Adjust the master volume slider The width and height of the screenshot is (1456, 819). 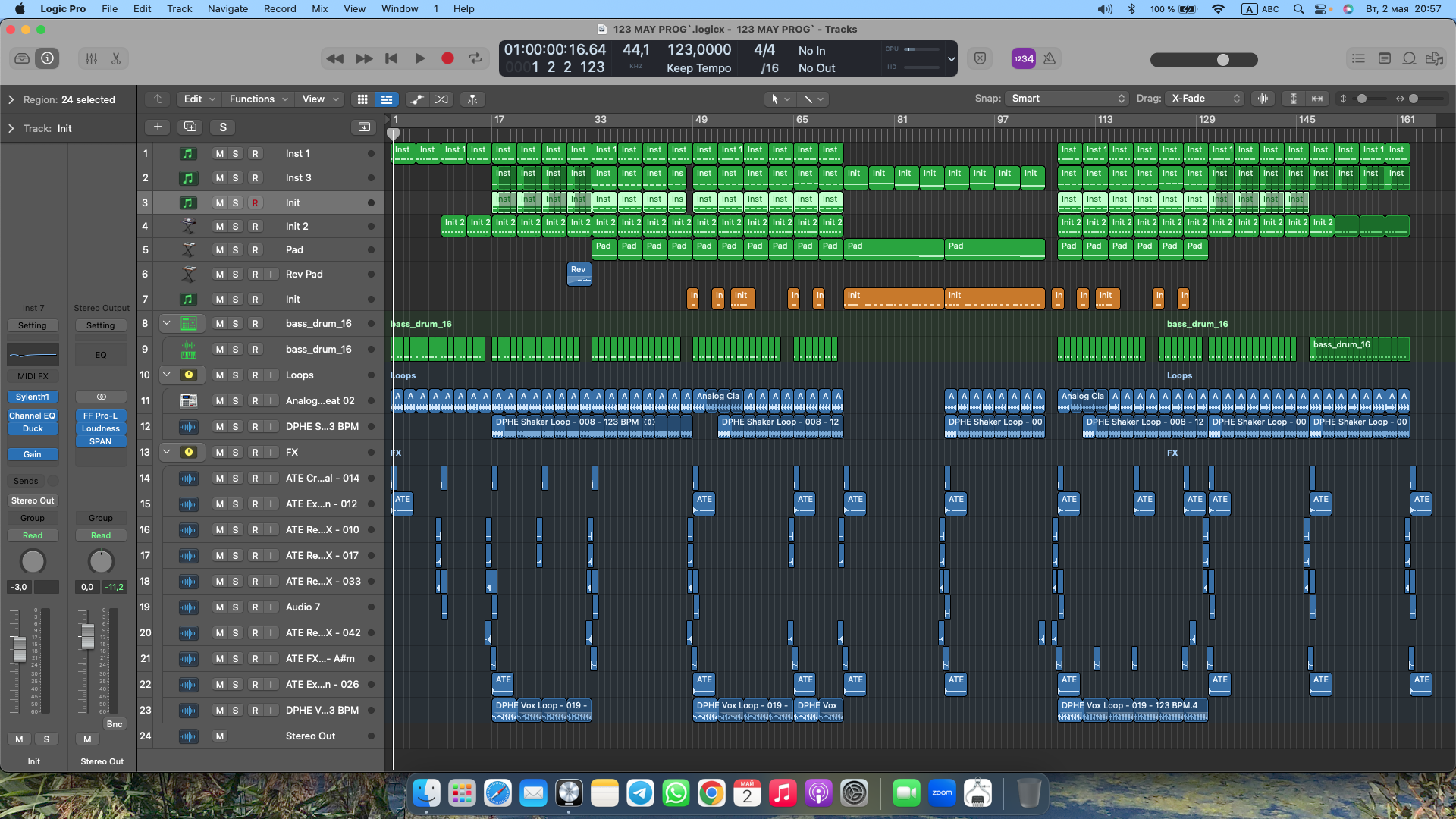[1222, 60]
